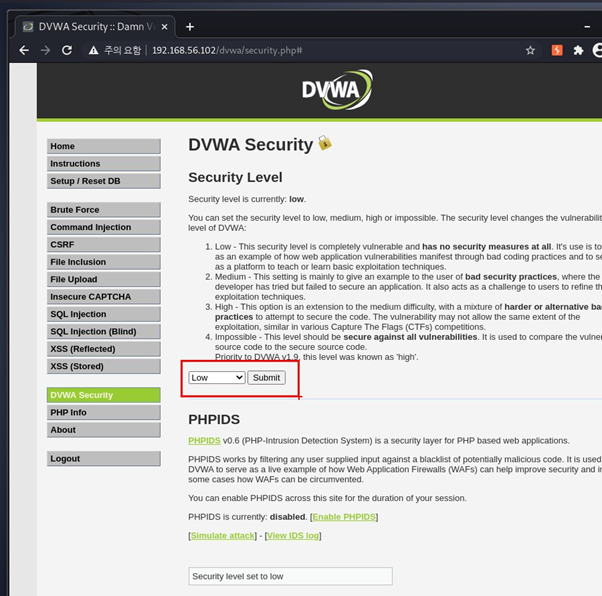
Task: Open the XSS (Stored) page
Action: pyautogui.click(x=104, y=366)
